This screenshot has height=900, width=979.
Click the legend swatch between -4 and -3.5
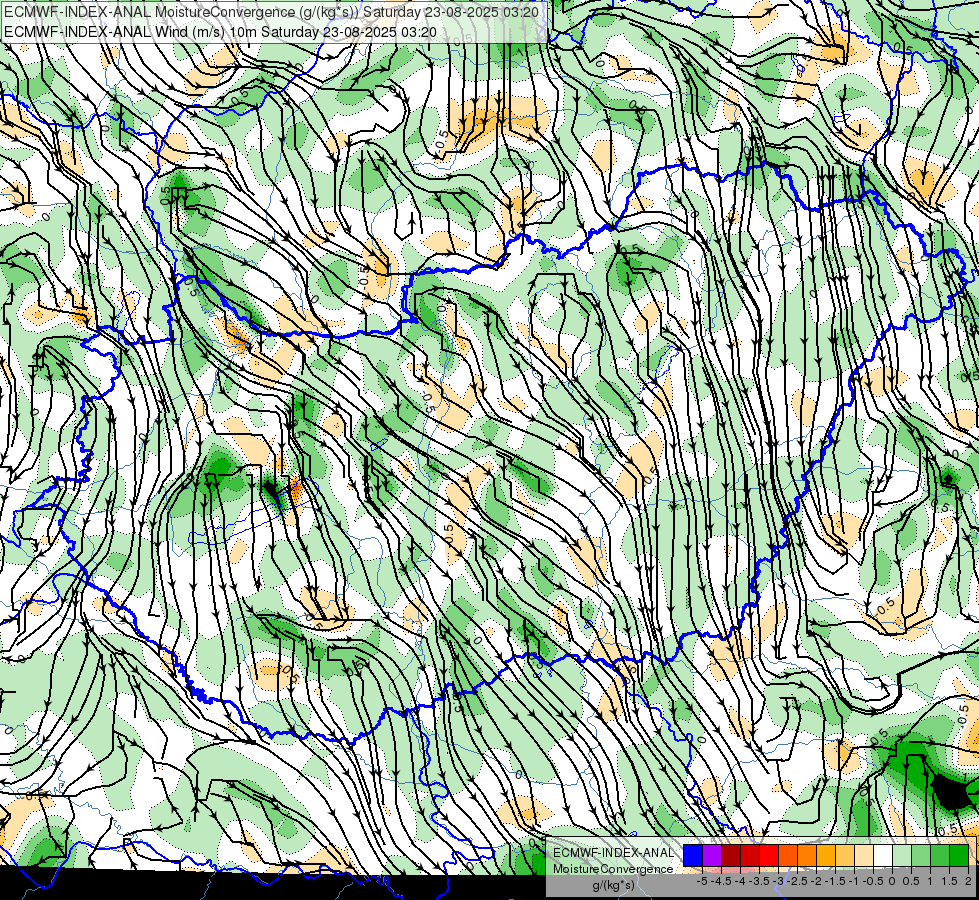tap(750, 856)
